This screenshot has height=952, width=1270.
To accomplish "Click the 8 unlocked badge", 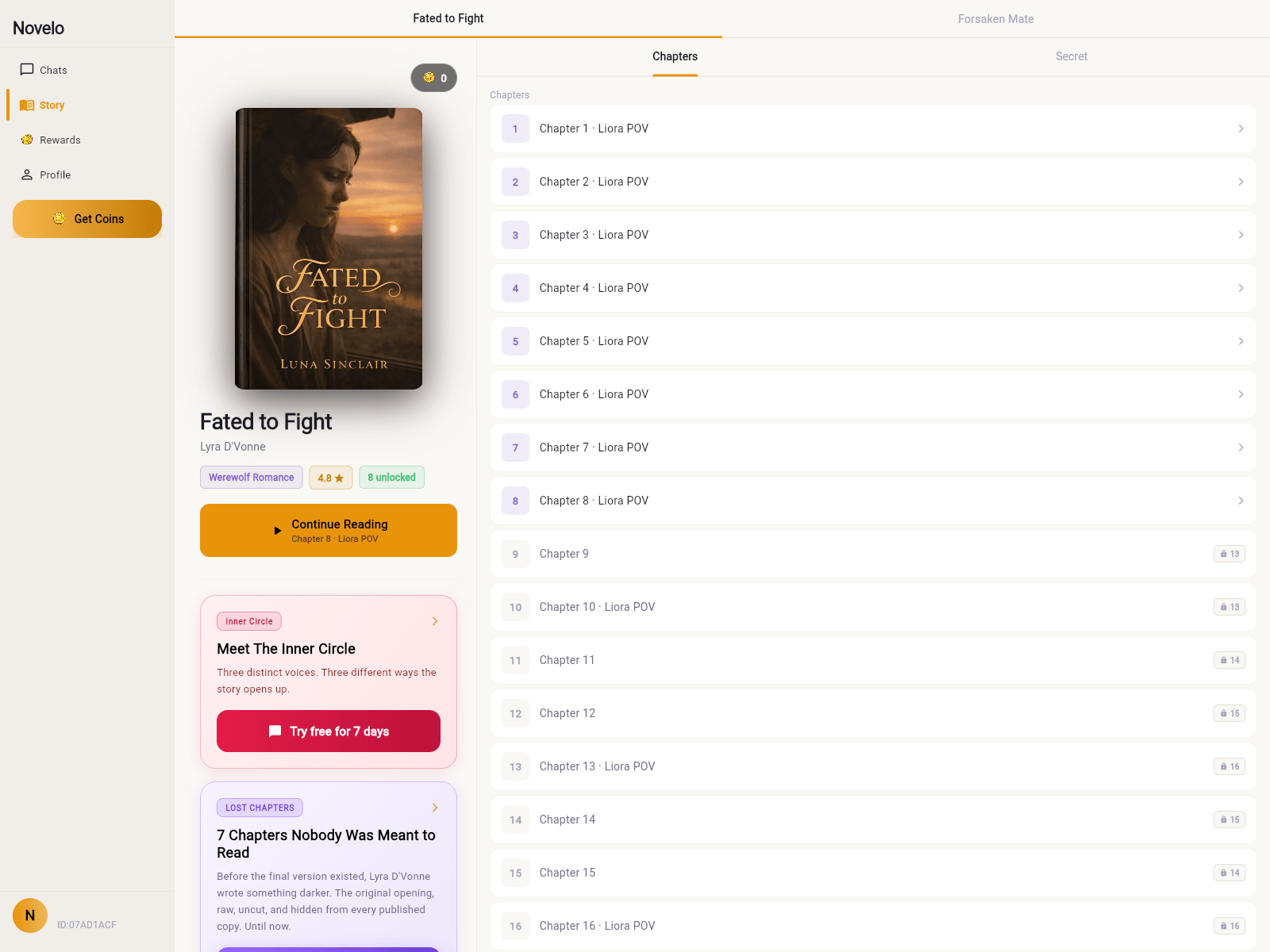I will click(392, 478).
